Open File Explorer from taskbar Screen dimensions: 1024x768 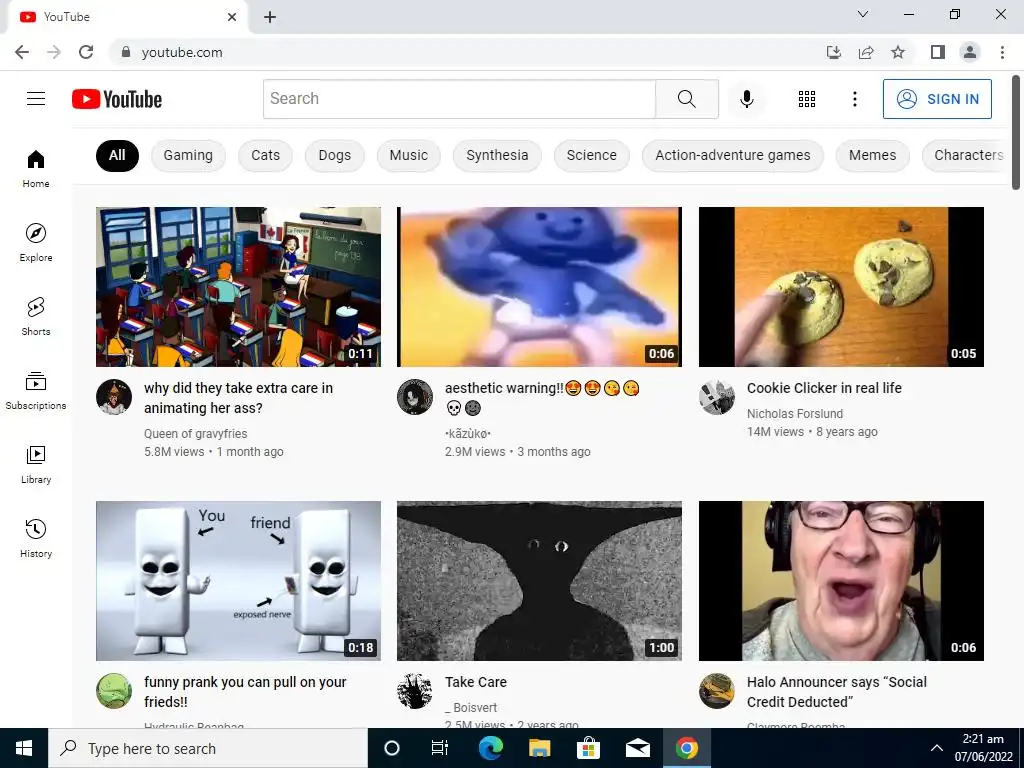pyautogui.click(x=539, y=748)
